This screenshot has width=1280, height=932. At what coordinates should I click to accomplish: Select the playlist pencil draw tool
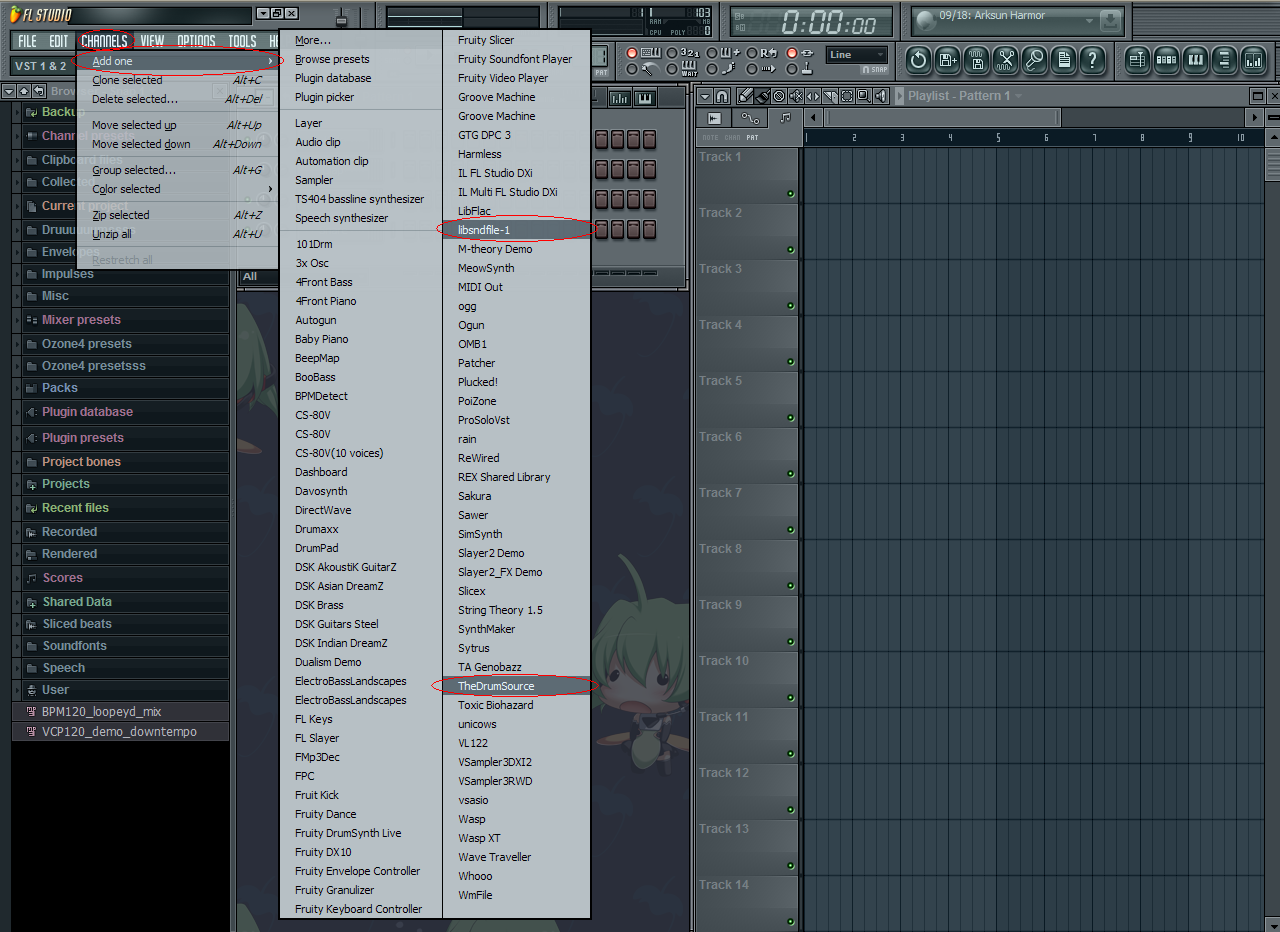745,96
